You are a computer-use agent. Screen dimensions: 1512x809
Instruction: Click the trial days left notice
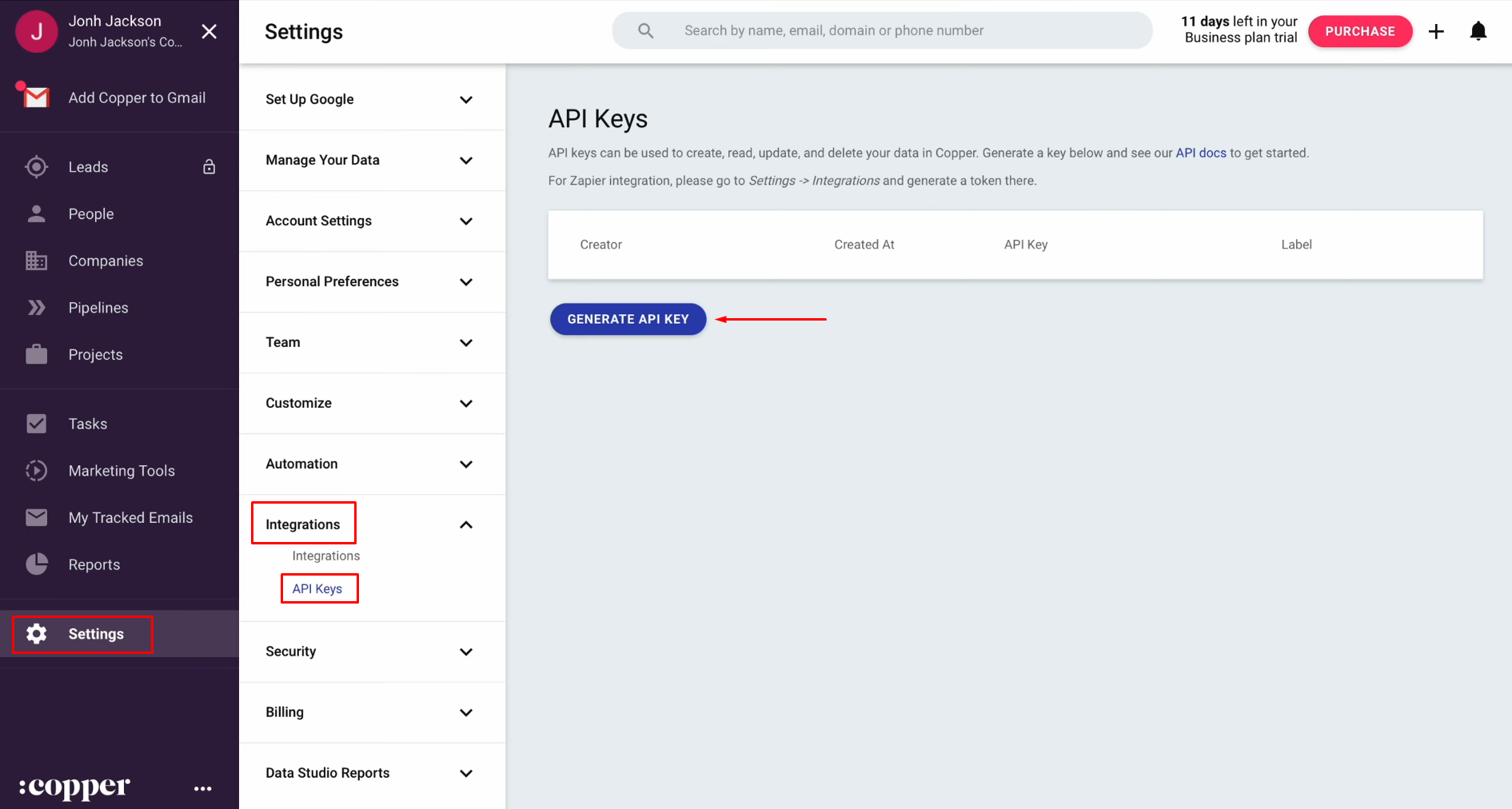click(x=1239, y=30)
